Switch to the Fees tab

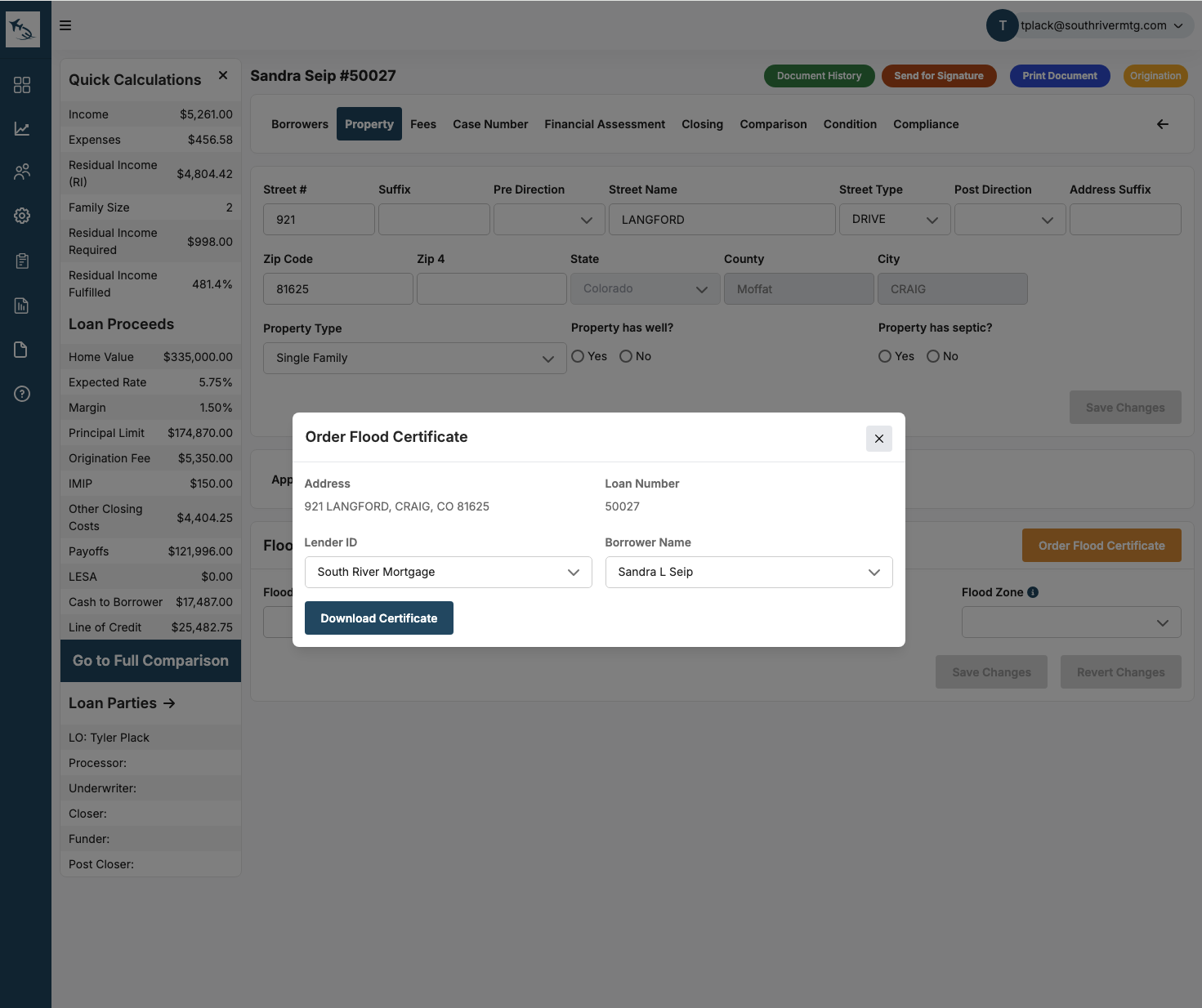422,124
